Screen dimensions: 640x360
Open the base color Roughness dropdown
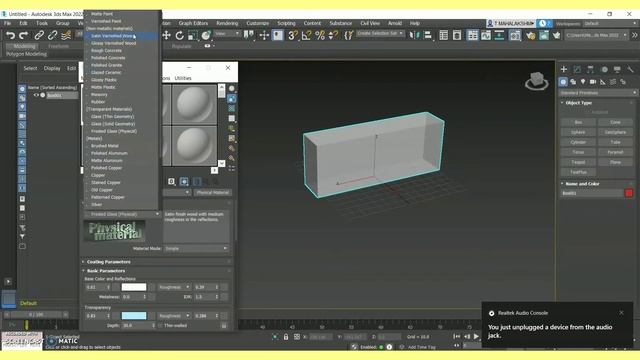(x=174, y=287)
